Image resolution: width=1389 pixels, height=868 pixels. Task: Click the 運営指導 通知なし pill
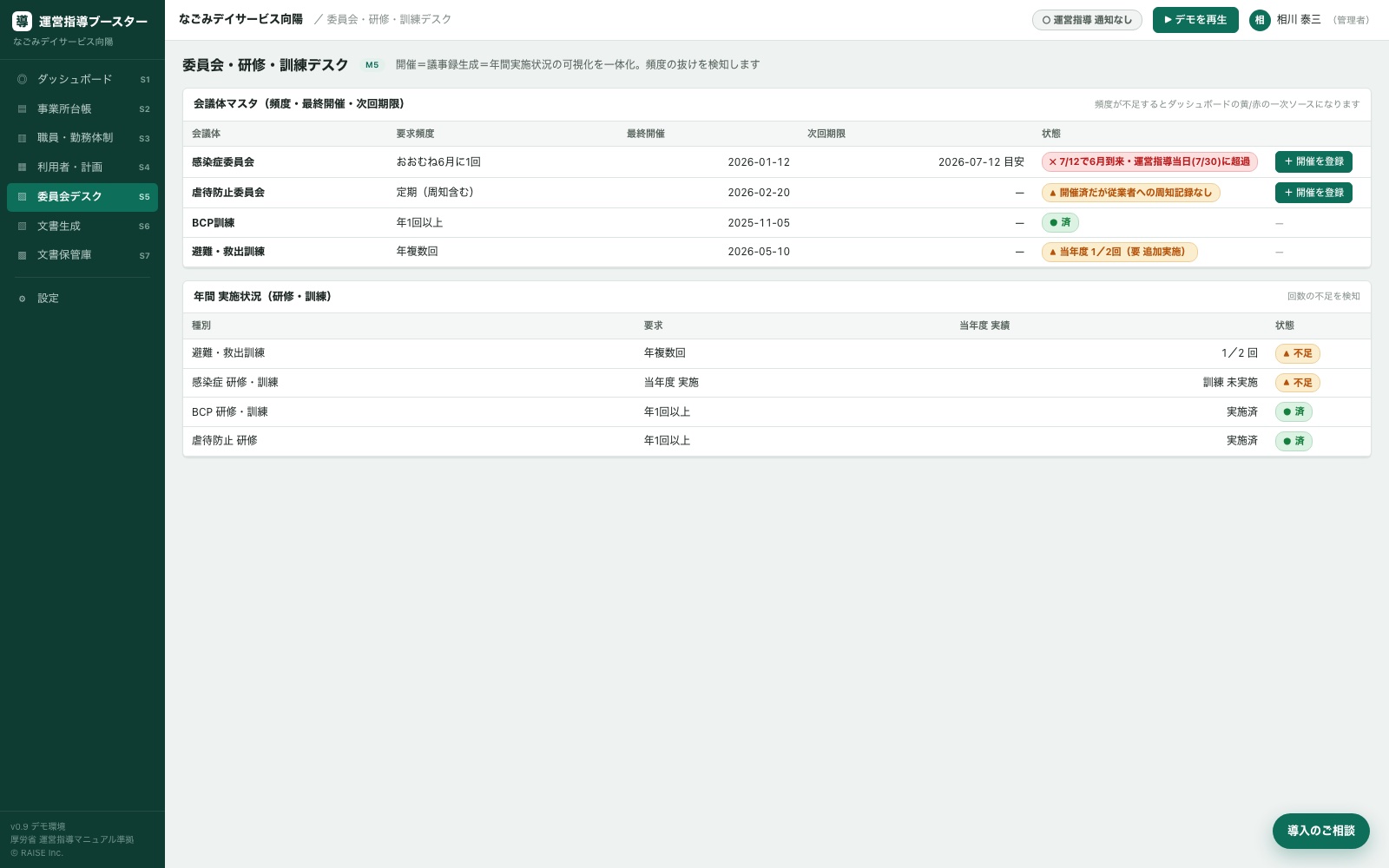1087,20
